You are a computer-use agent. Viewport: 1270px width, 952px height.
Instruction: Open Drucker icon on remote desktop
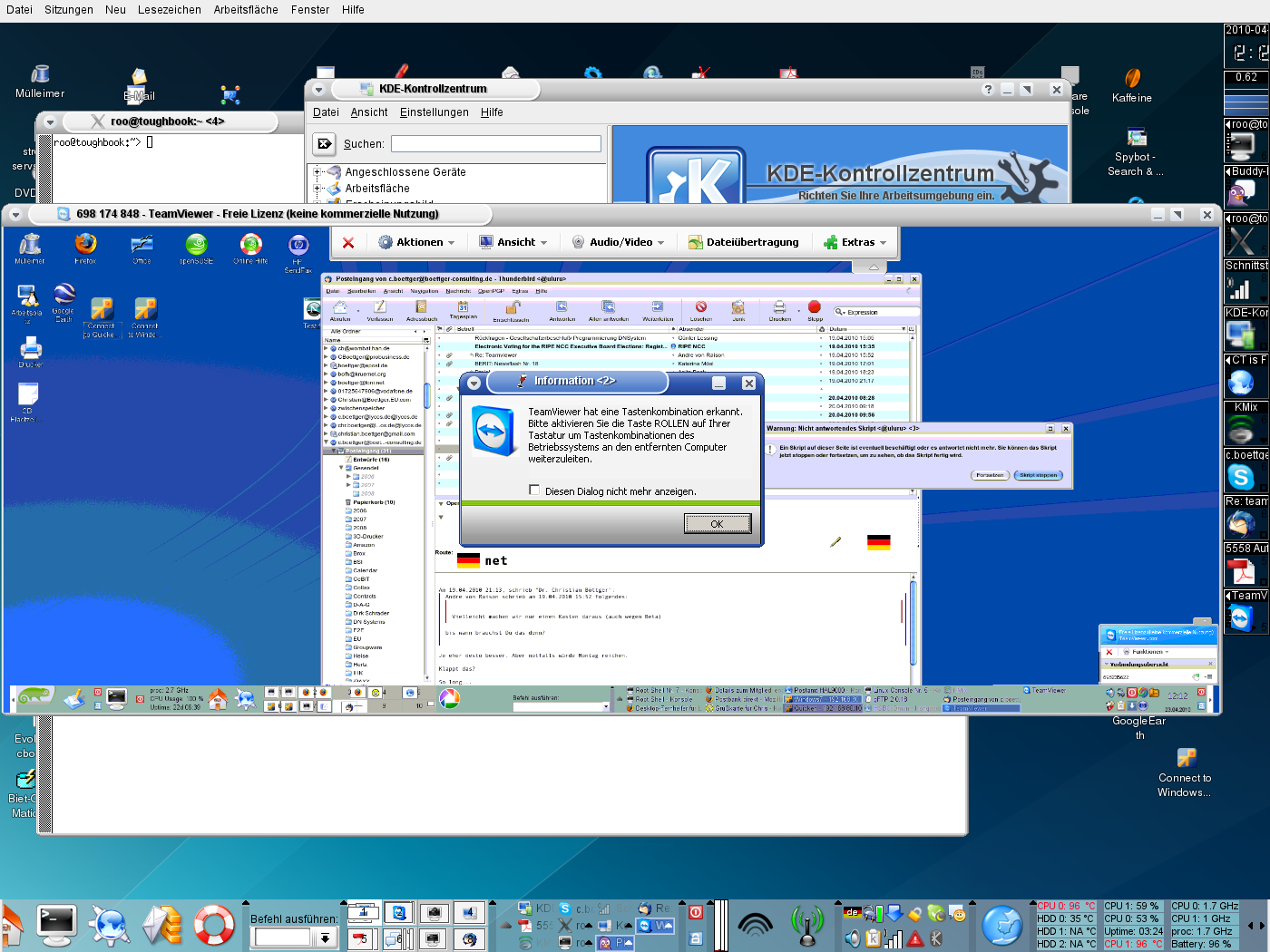(x=30, y=352)
